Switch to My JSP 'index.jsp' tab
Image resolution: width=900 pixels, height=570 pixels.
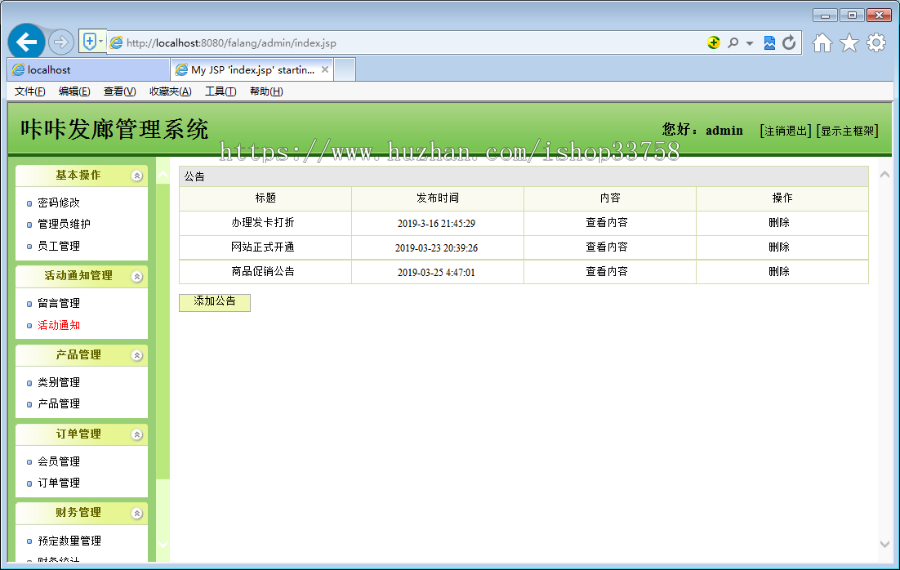pyautogui.click(x=253, y=70)
